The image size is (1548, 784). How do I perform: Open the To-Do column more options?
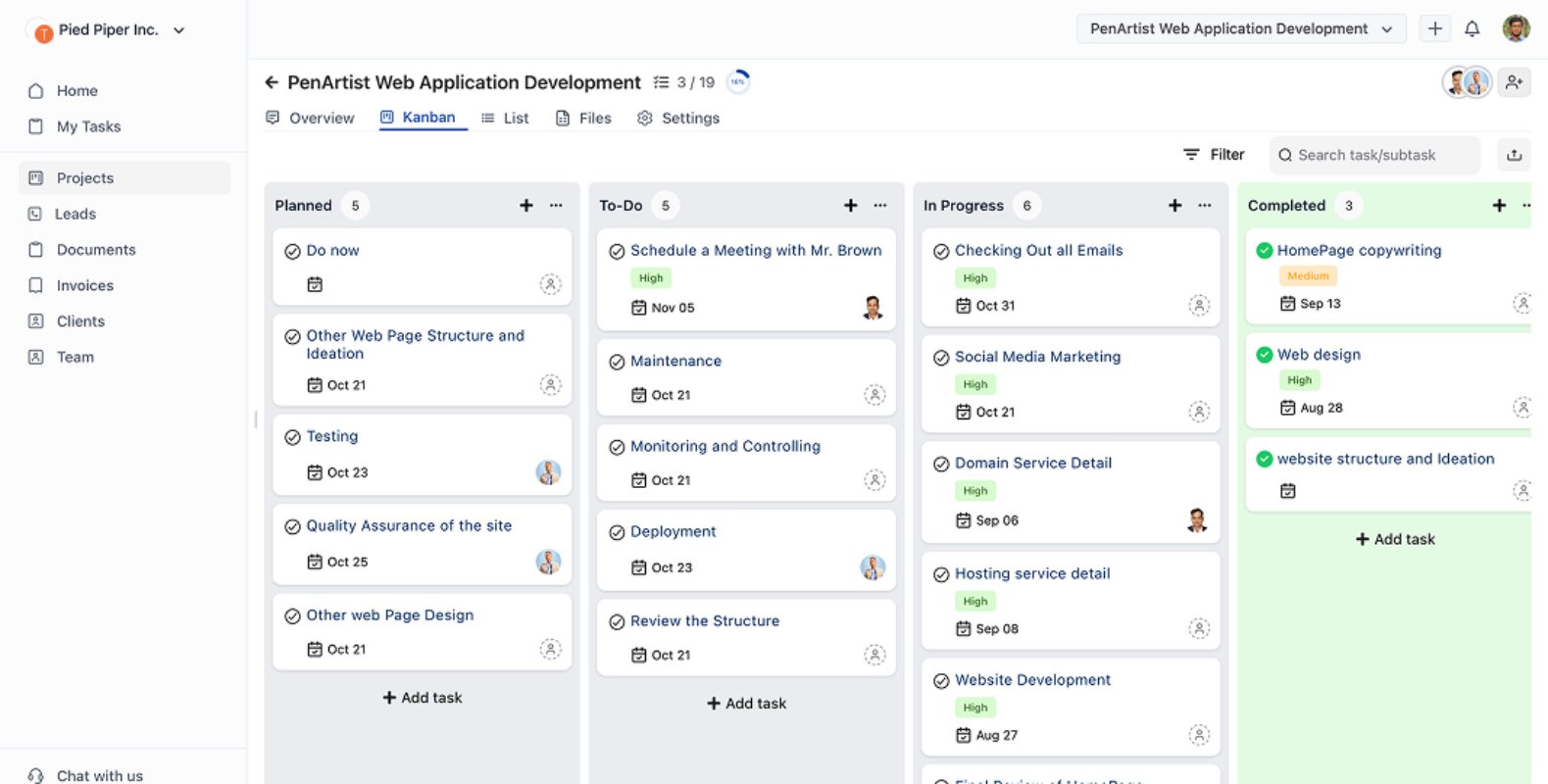click(880, 206)
